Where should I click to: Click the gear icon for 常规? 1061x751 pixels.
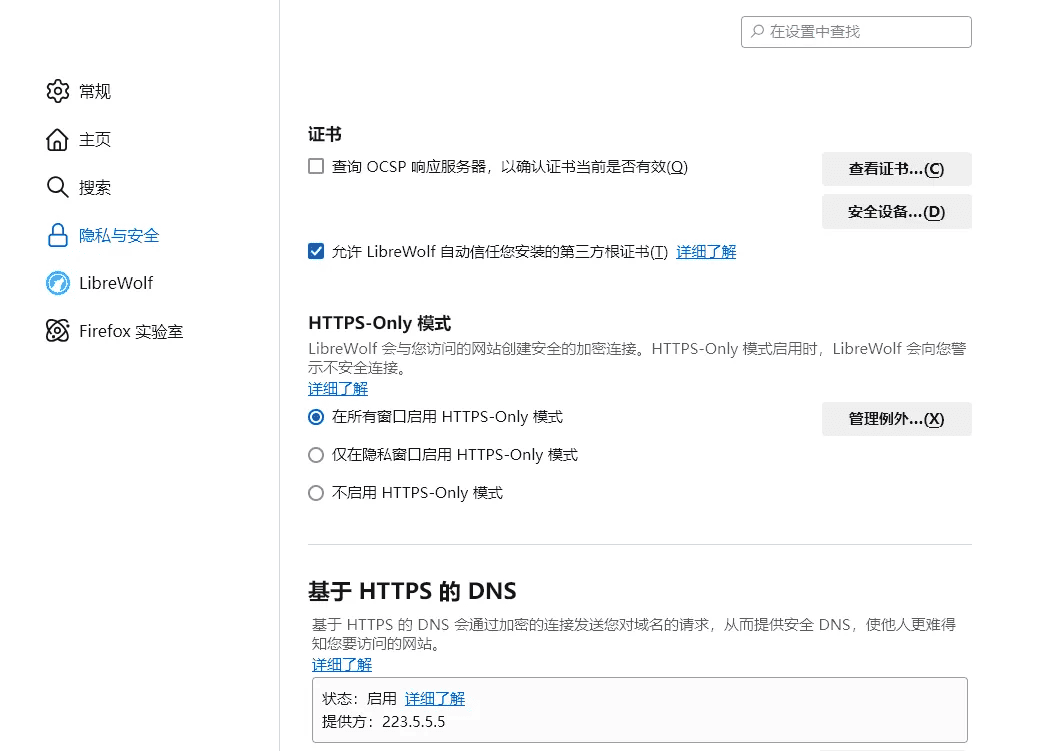58,91
